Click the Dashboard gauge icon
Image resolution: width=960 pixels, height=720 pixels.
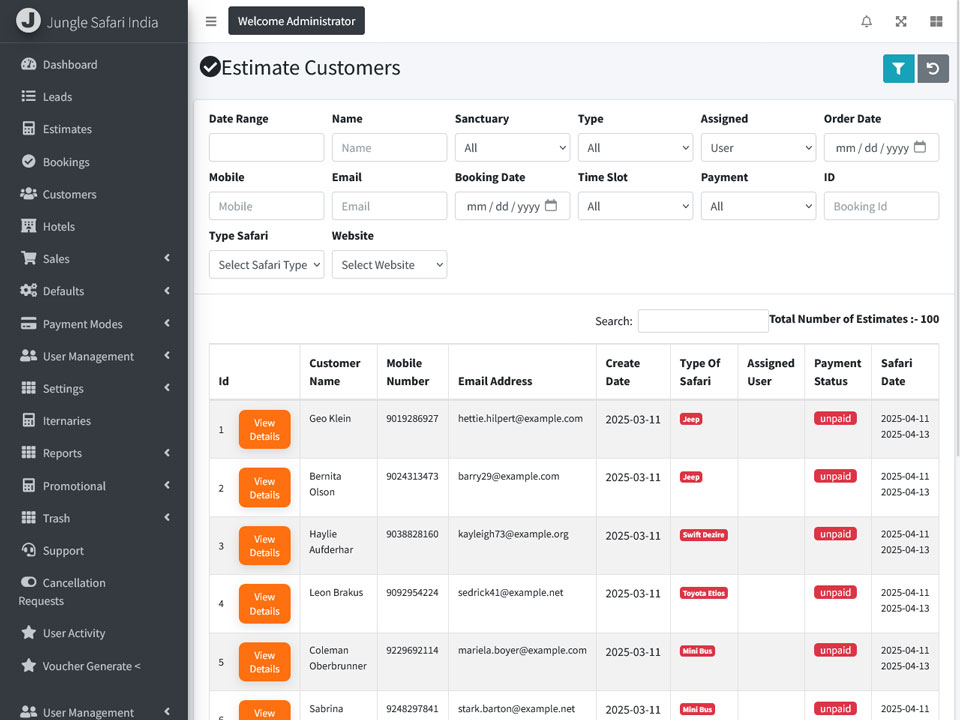point(28,64)
